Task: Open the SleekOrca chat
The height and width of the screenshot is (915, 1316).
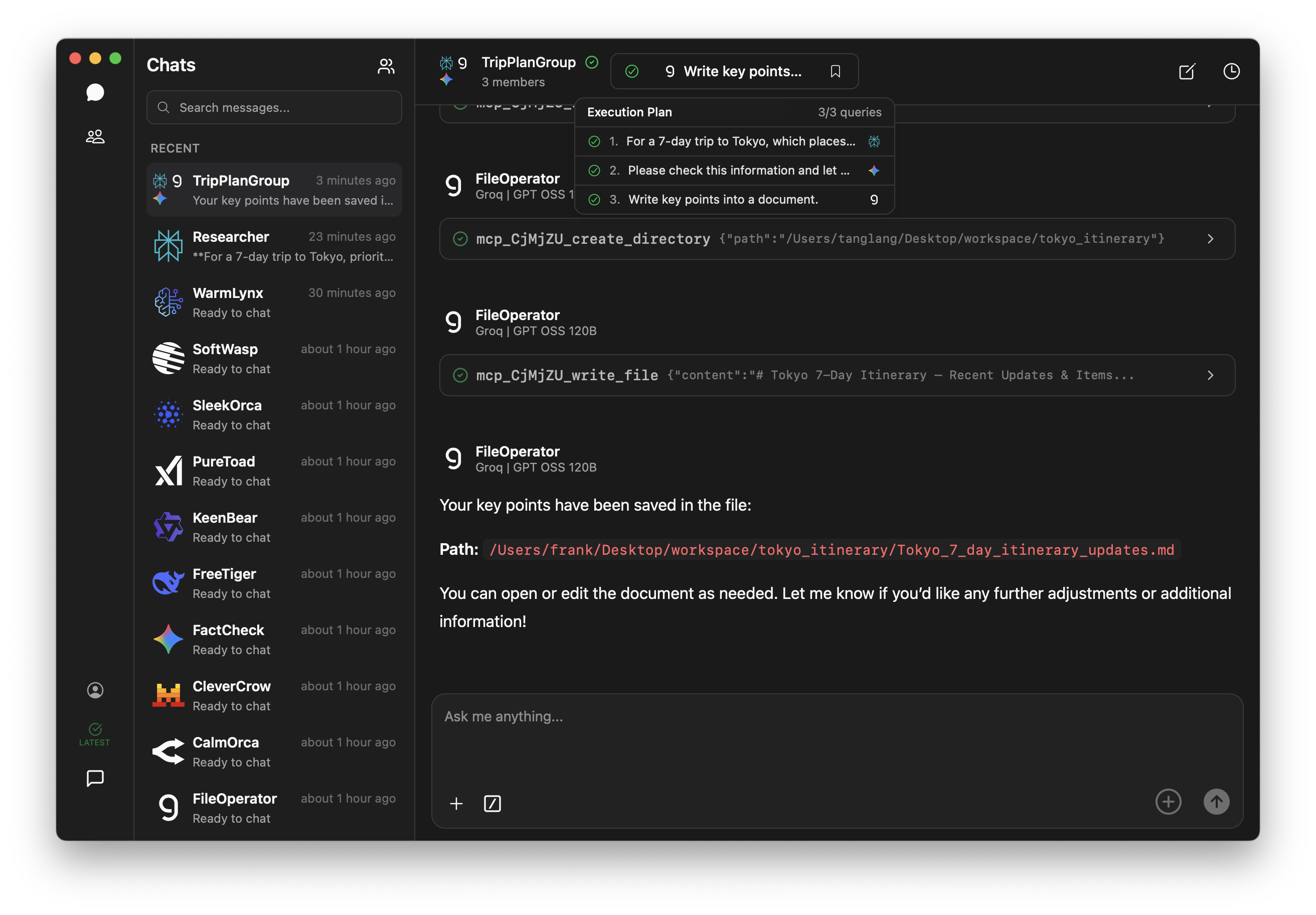Action: coord(274,414)
